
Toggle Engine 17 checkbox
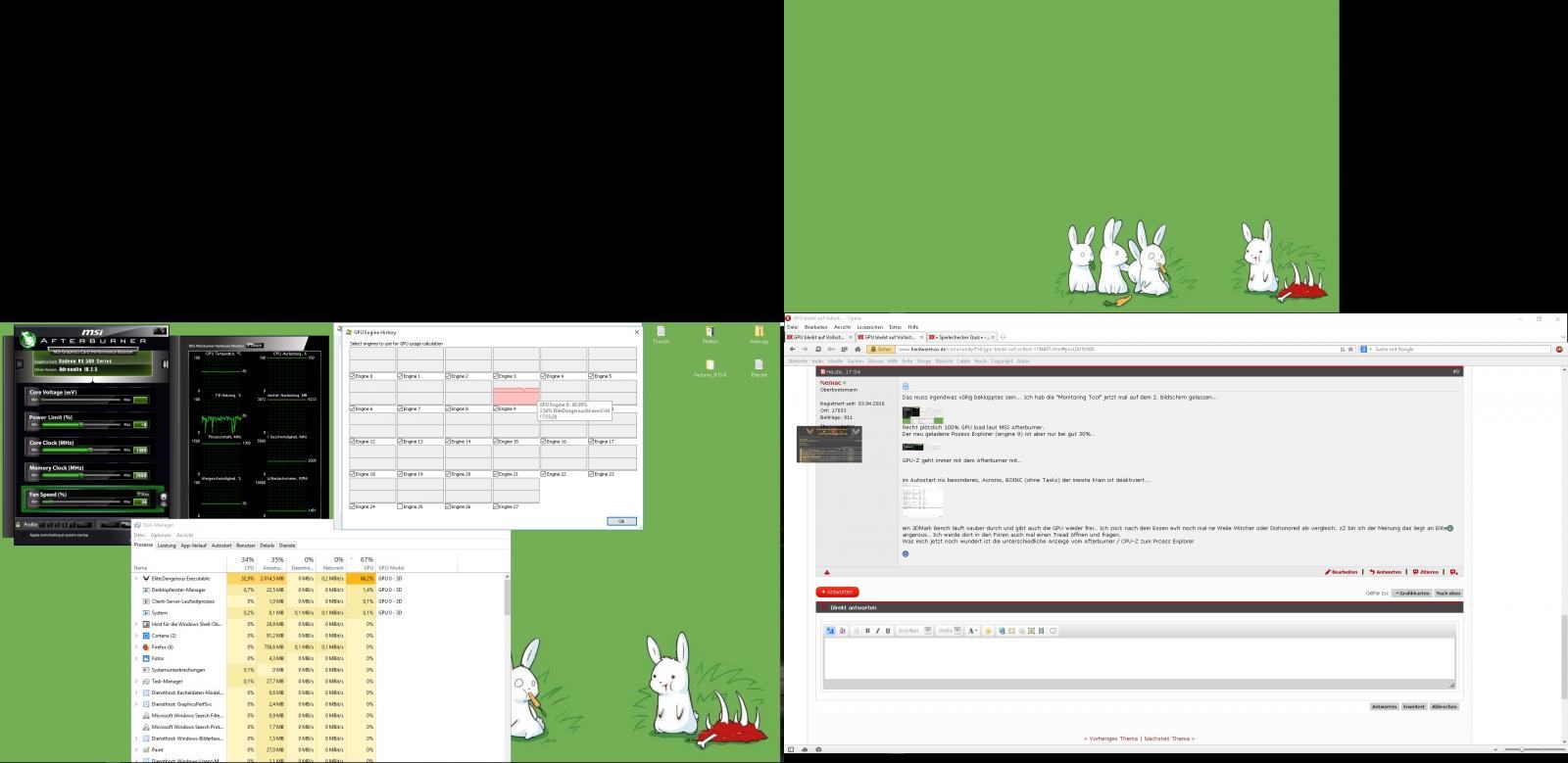(x=591, y=442)
